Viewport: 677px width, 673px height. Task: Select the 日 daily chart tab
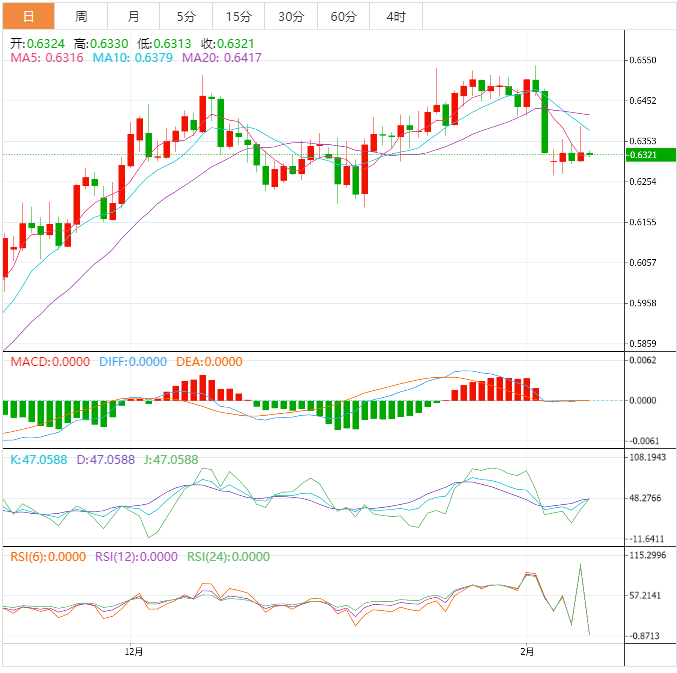click(28, 17)
